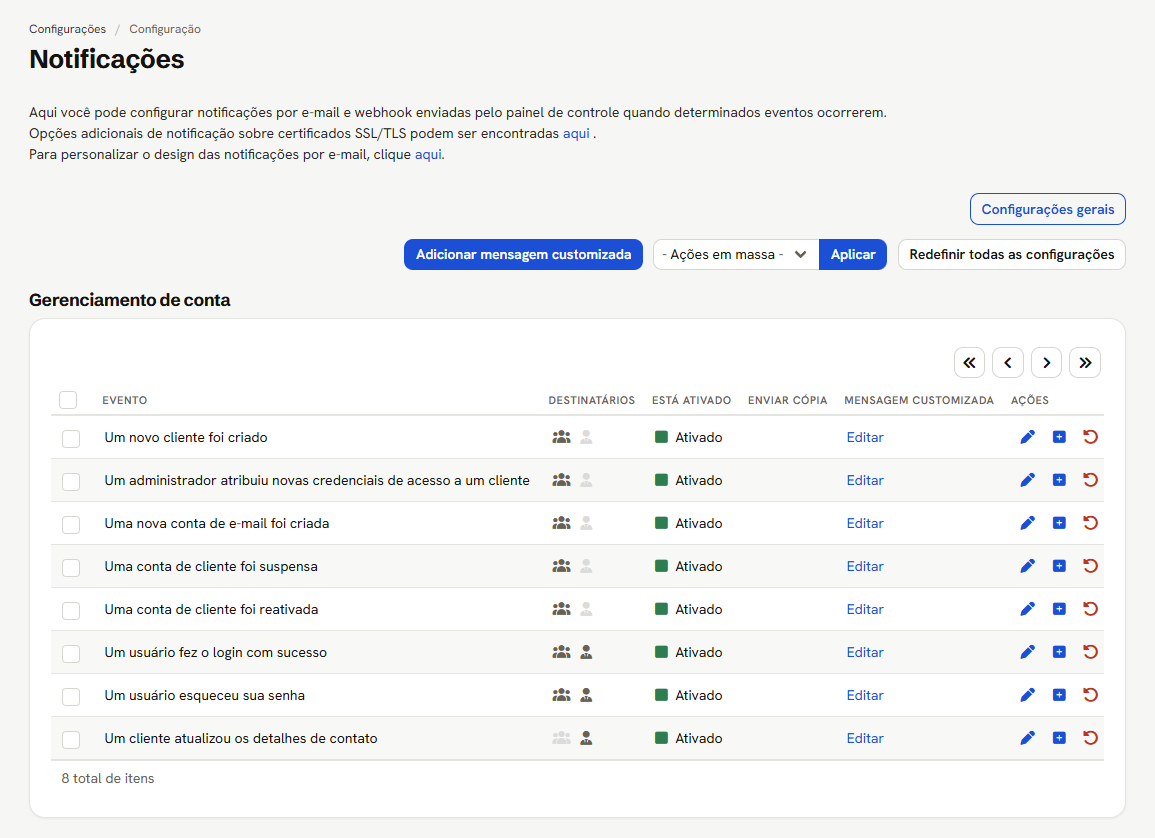This screenshot has height=838, width=1155.
Task: Check the box for 'Um novo cliente foi criado'
Action: pos(71,439)
